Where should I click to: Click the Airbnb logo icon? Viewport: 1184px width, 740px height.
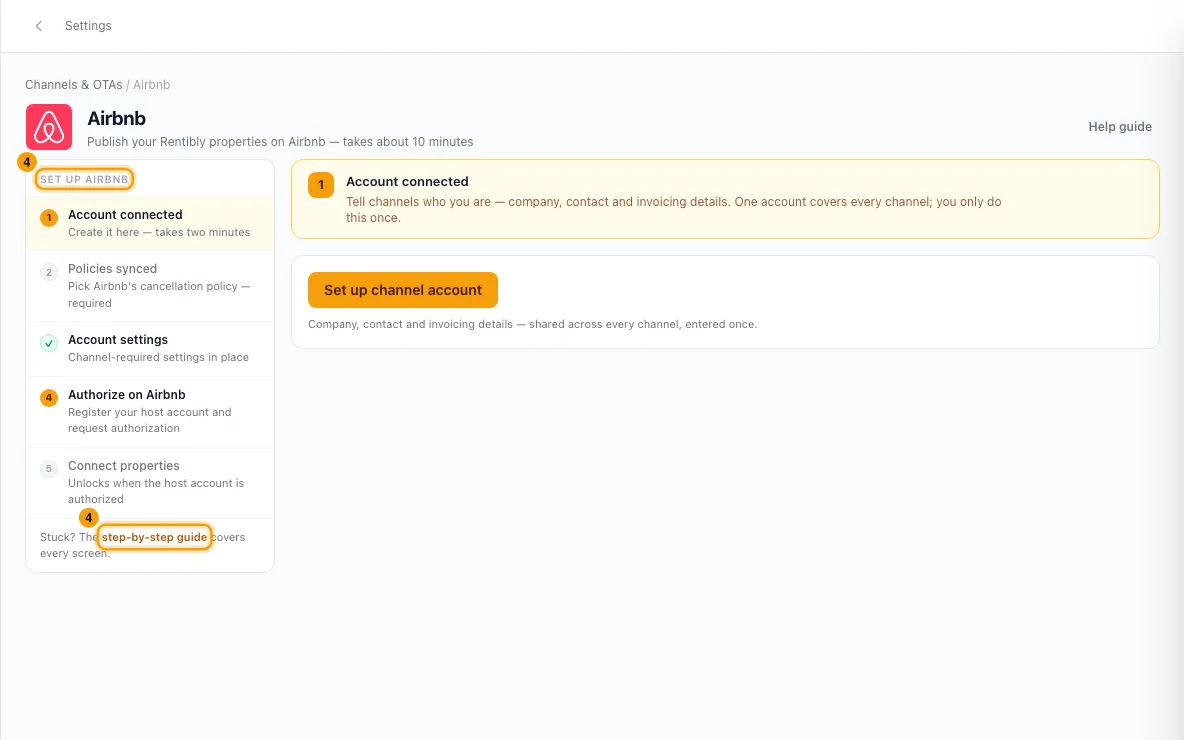[49, 127]
